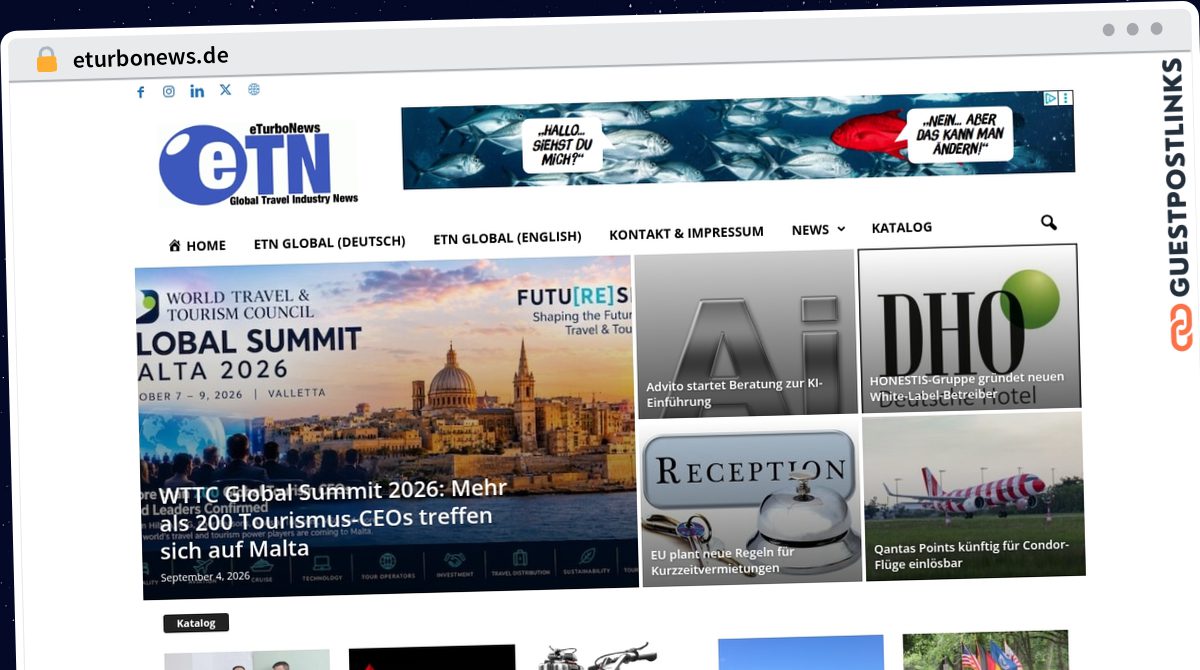The width and height of the screenshot is (1200, 670).
Task: Click the September 4, 2026 date text
Action: tap(205, 576)
